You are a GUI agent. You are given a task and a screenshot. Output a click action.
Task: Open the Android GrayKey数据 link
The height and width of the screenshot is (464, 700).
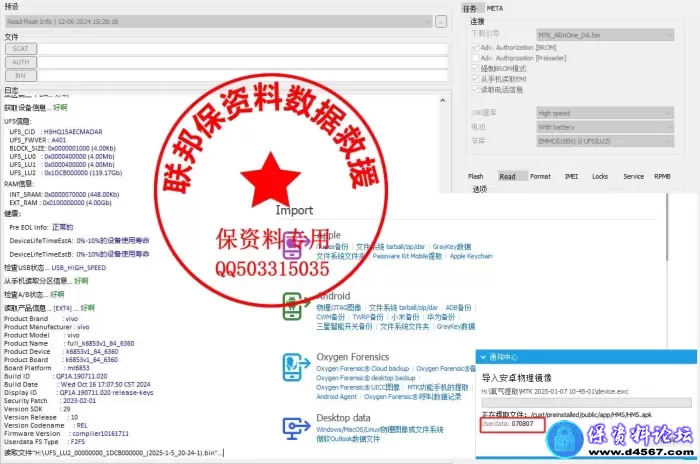pos(456,326)
